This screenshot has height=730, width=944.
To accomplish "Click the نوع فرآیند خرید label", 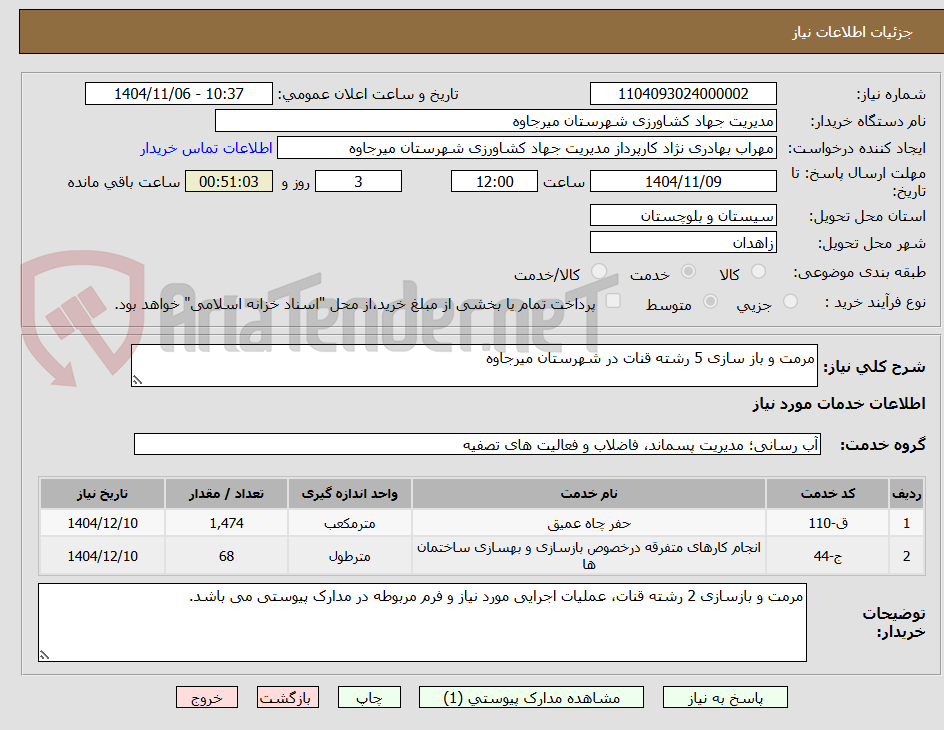I will coord(875,303).
